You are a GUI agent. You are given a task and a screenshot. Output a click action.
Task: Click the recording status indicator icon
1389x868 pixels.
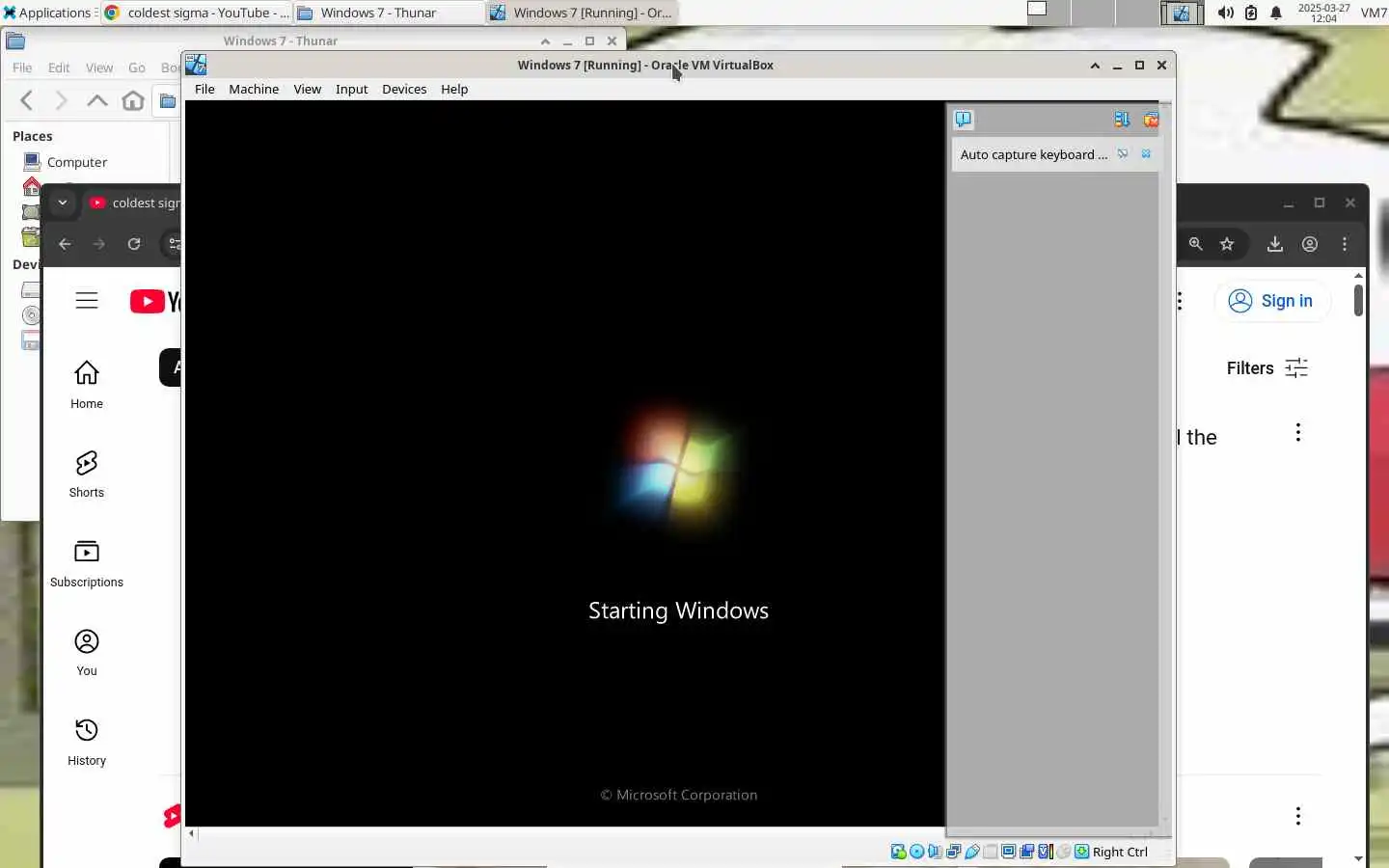pos(1026,852)
